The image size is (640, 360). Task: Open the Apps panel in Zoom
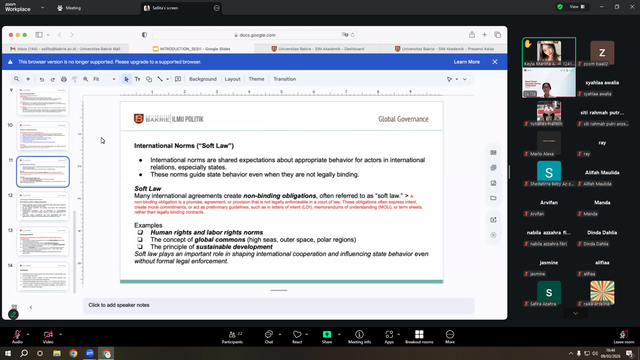(389, 337)
